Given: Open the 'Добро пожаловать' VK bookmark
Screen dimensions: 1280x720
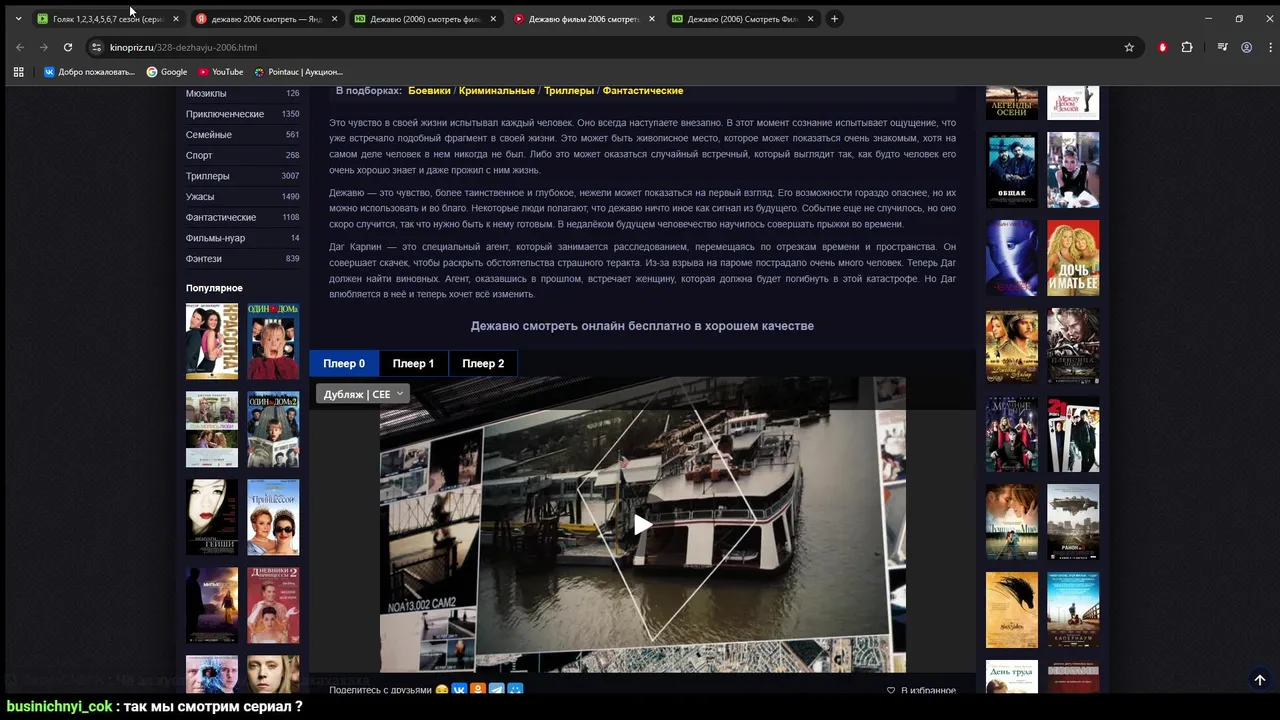Looking at the screenshot, I should pyautogui.click(x=88, y=72).
